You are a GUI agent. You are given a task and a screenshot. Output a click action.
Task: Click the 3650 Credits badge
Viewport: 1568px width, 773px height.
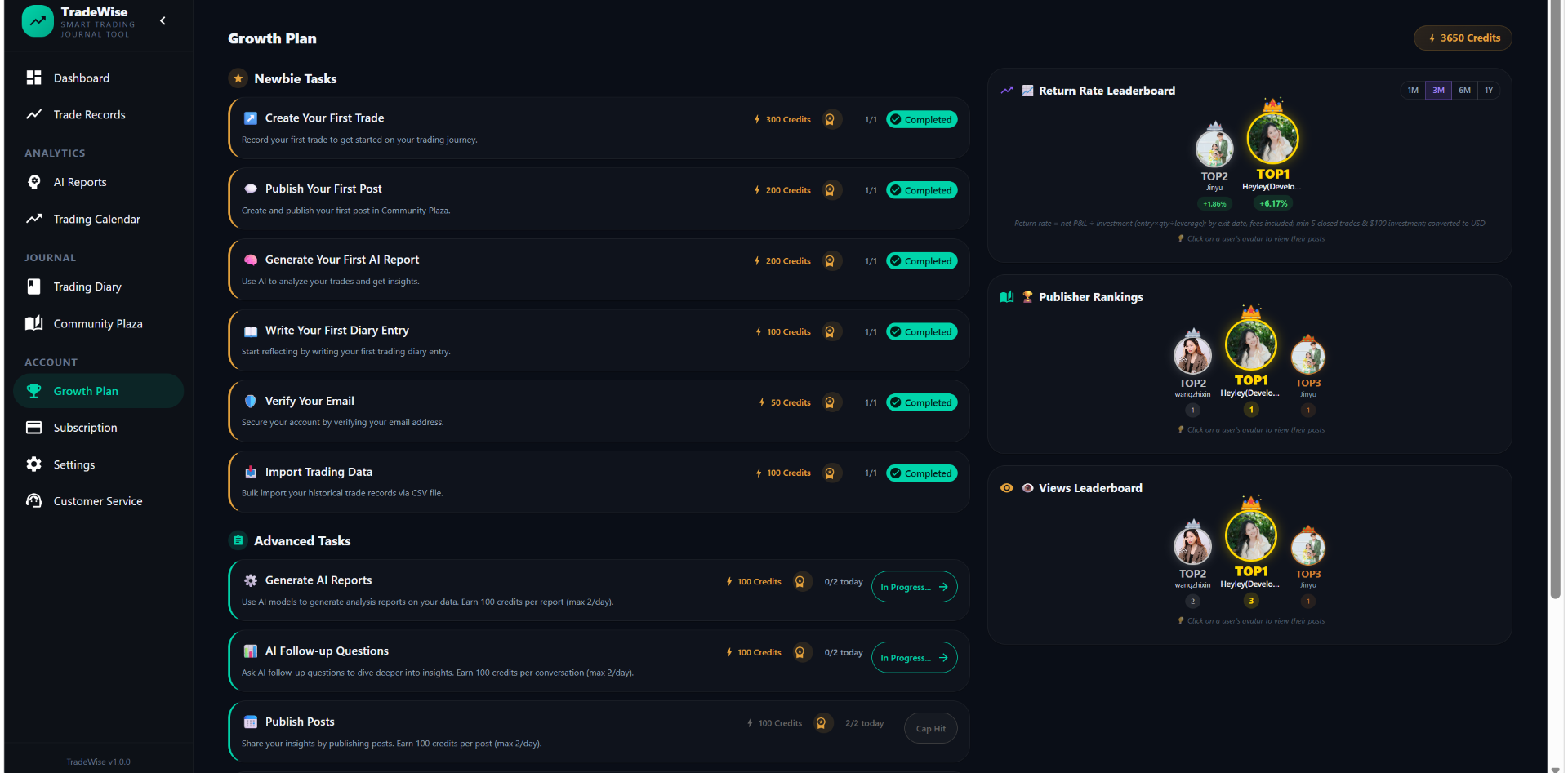point(1463,38)
